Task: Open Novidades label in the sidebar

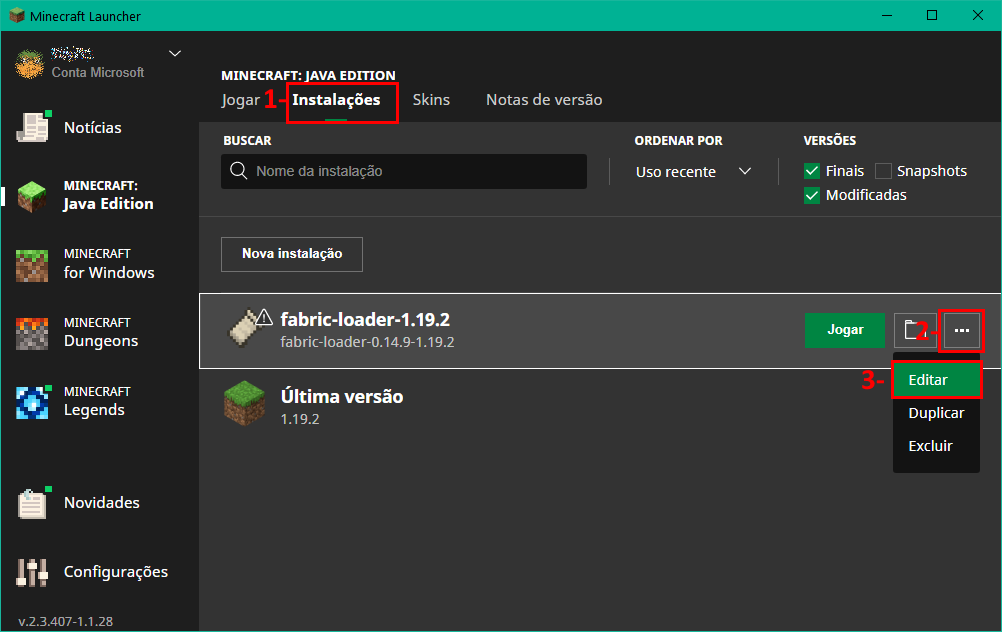Action: [102, 503]
